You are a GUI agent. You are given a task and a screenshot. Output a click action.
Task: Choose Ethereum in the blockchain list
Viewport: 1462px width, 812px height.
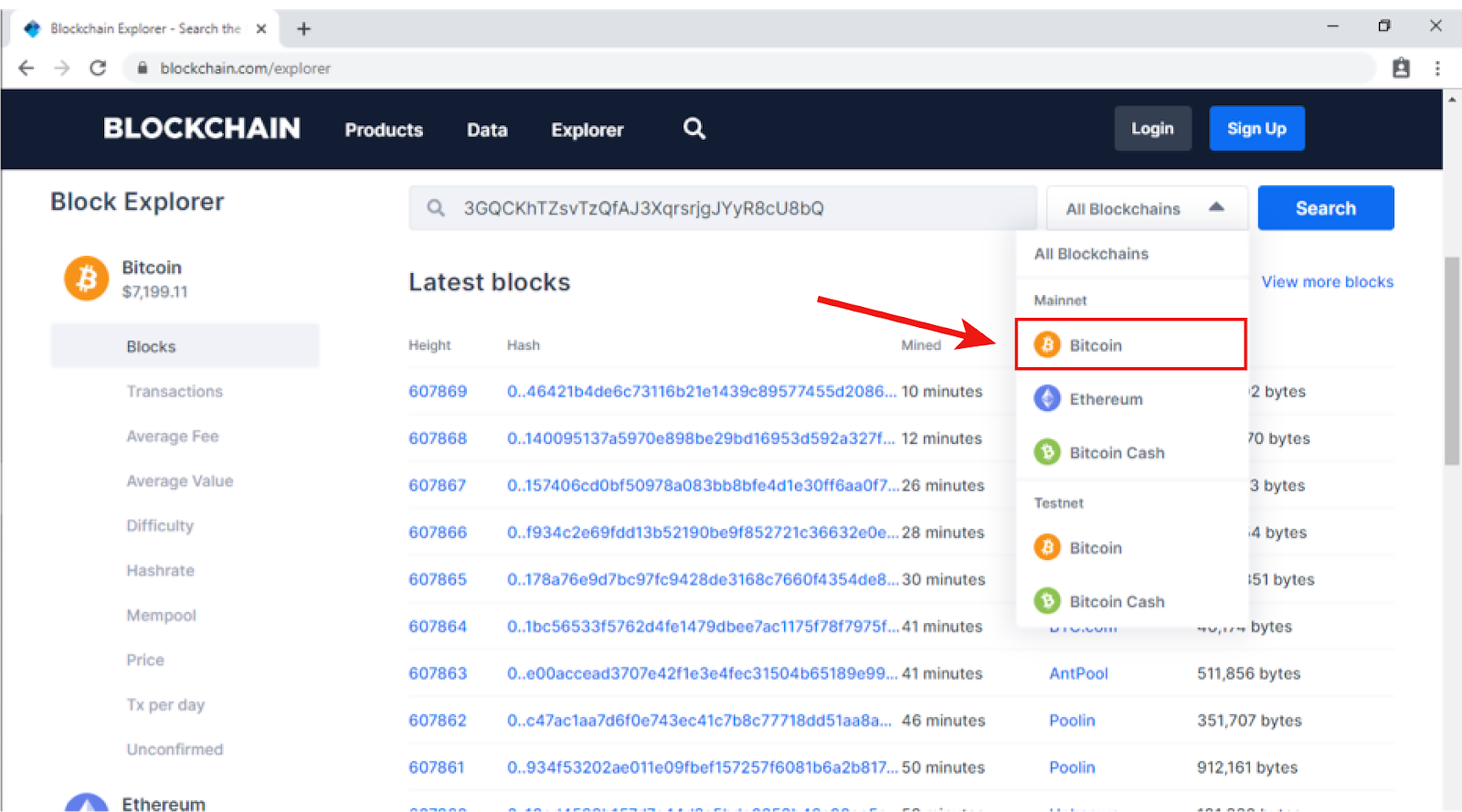coord(1131,399)
